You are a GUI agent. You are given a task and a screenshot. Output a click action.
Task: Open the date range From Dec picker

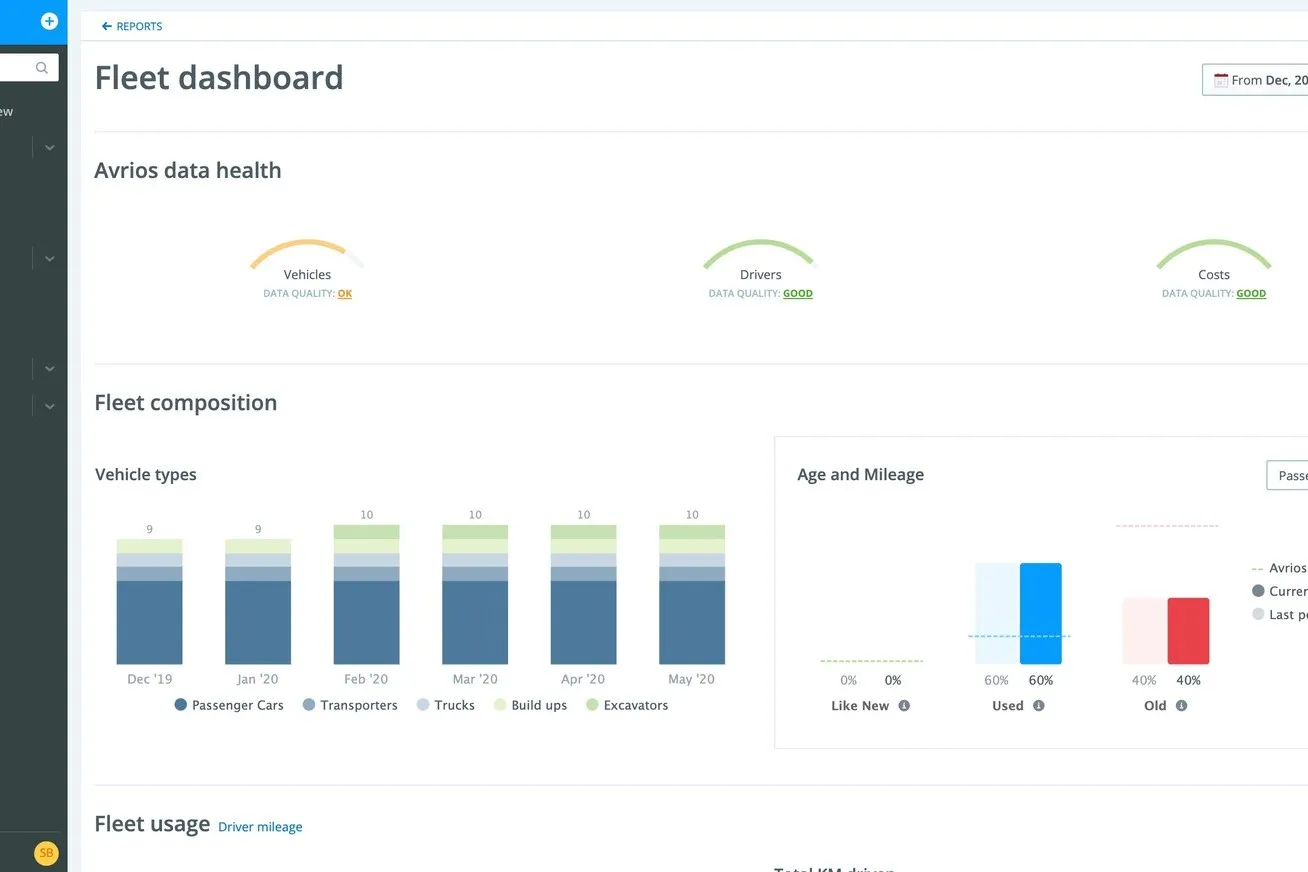point(1255,80)
